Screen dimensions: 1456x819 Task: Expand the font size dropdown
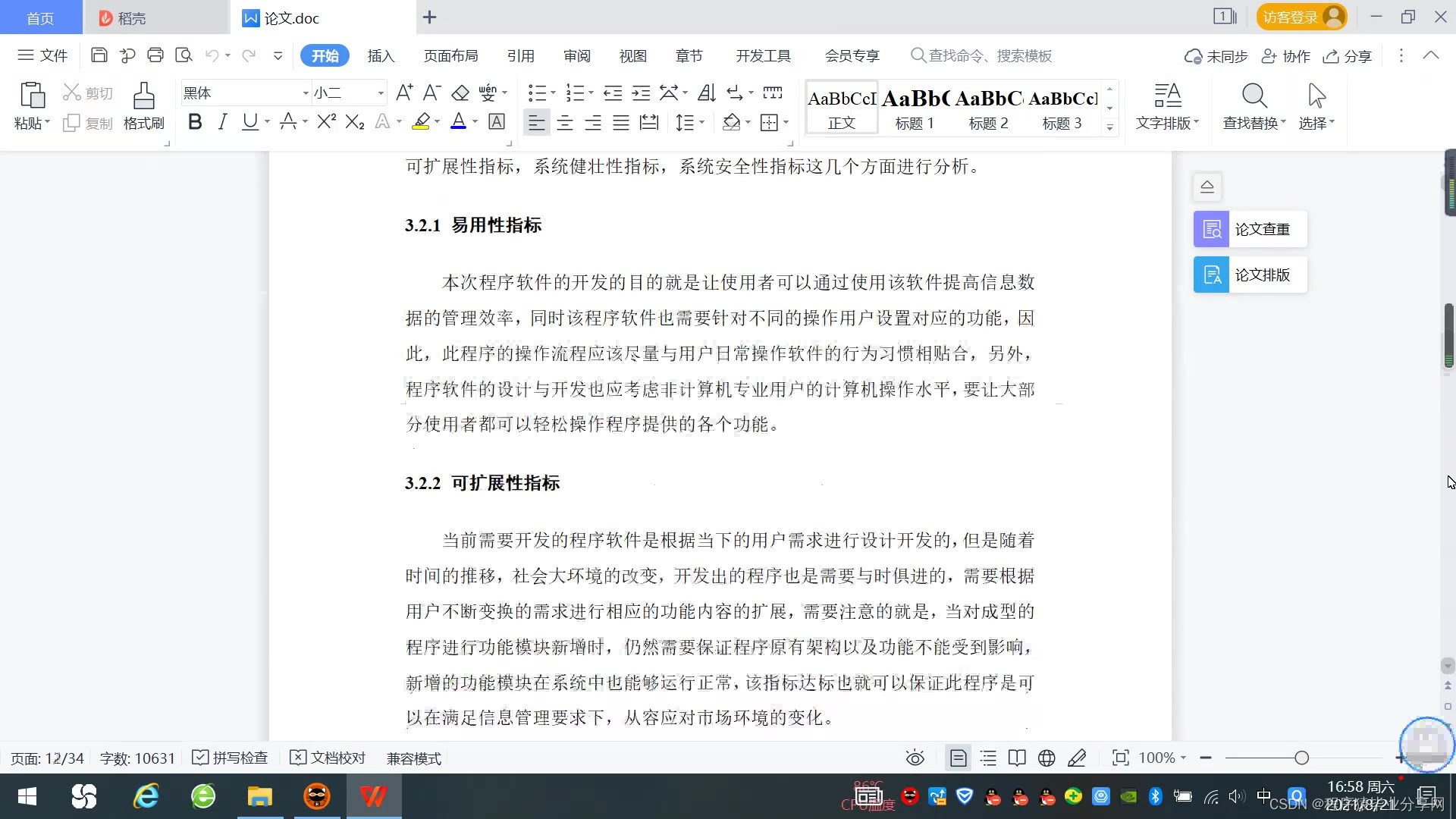coord(381,93)
